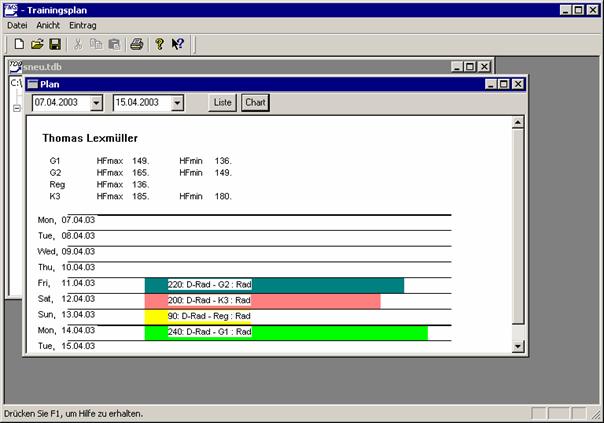604x423 pixels.
Task: Click the date row Sat, 12.04.03
Action: (66, 299)
